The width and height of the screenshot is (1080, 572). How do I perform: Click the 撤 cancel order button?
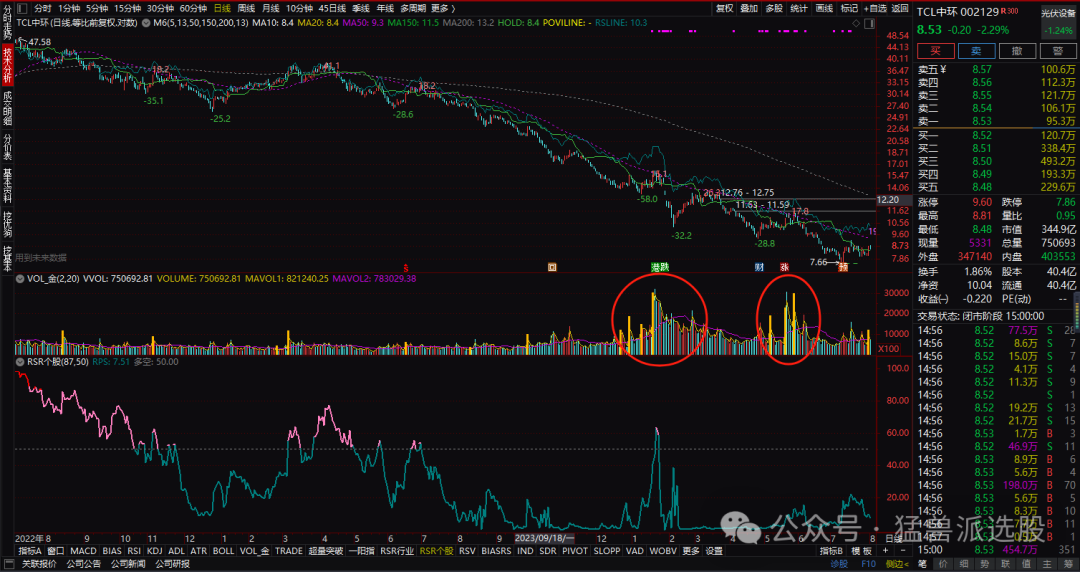click(1017, 51)
